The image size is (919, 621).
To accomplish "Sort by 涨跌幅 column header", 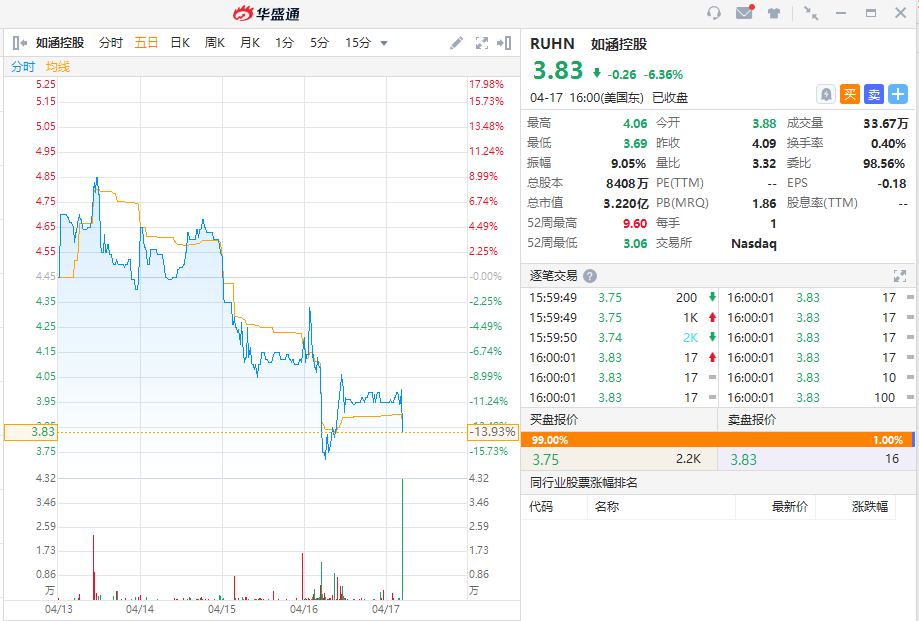I will pos(870,506).
